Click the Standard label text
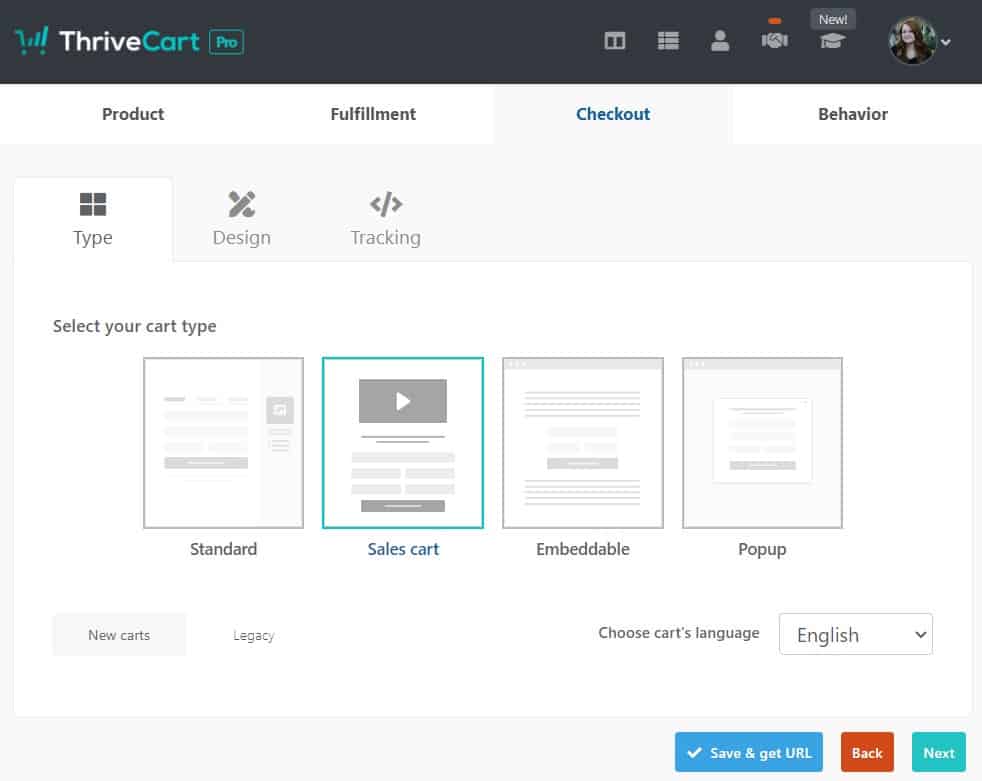 (224, 549)
